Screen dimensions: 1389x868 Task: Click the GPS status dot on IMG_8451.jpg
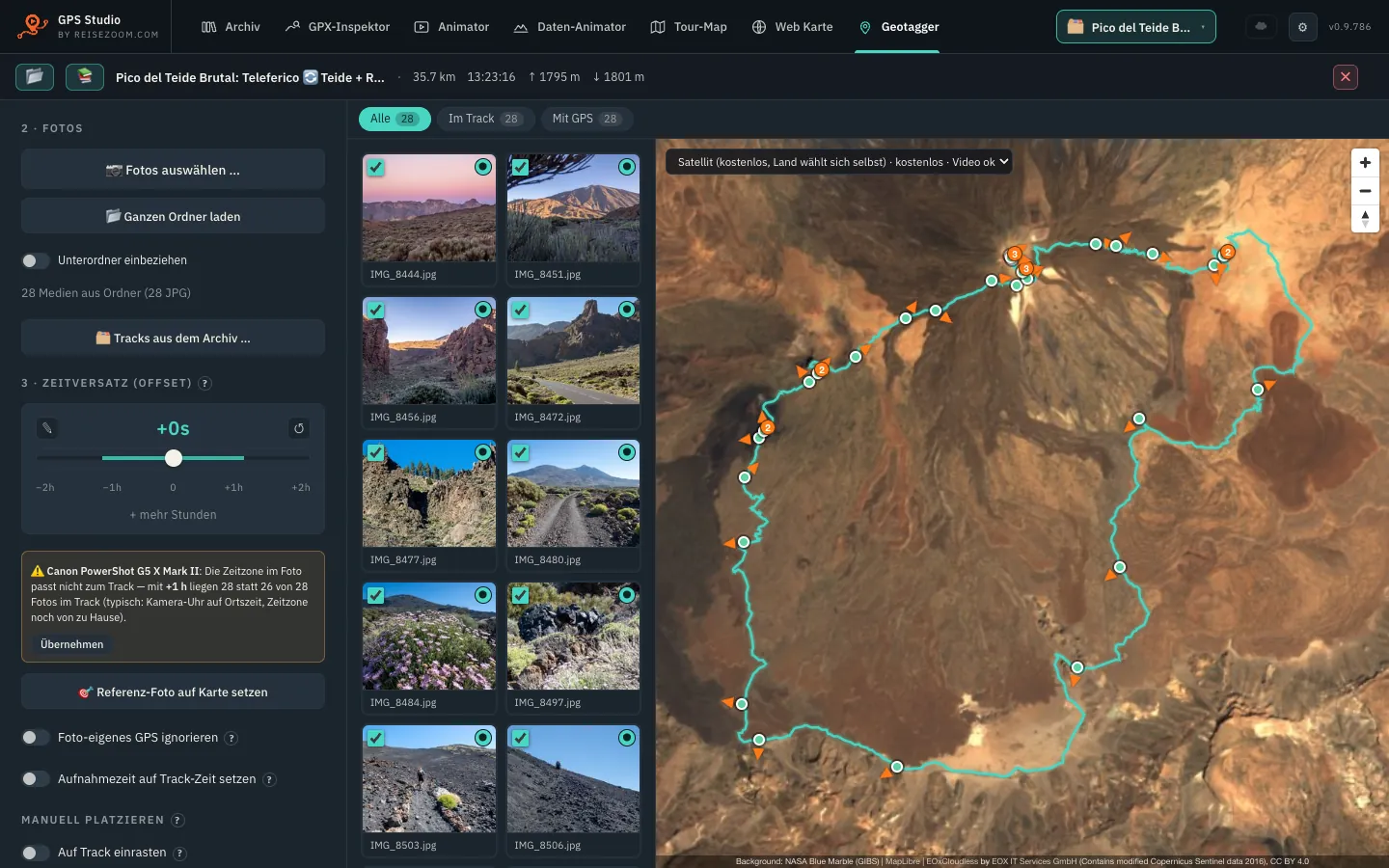(627, 167)
